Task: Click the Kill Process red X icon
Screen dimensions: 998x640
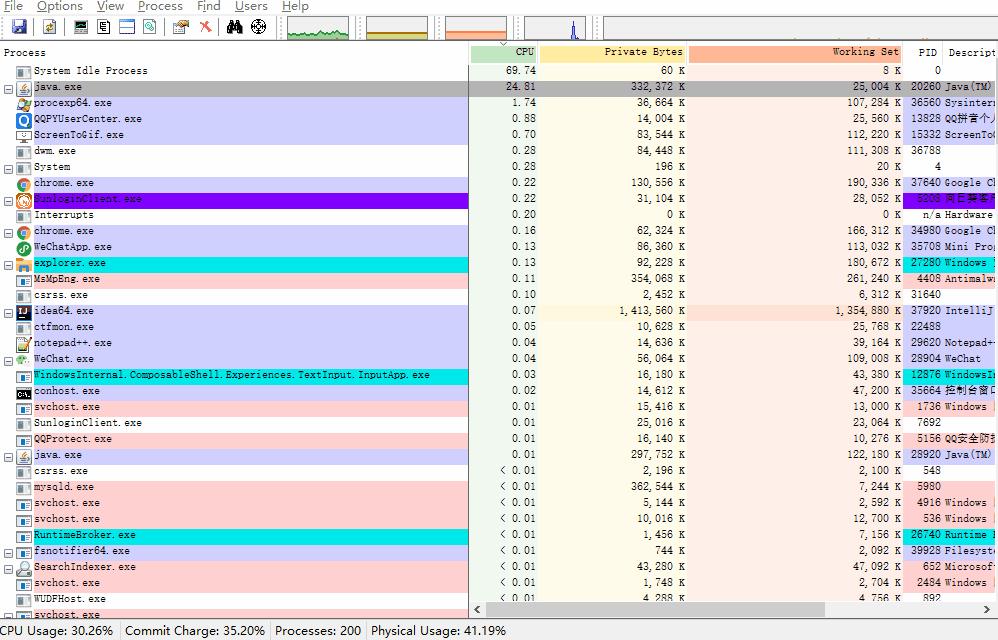Action: [x=205, y=27]
